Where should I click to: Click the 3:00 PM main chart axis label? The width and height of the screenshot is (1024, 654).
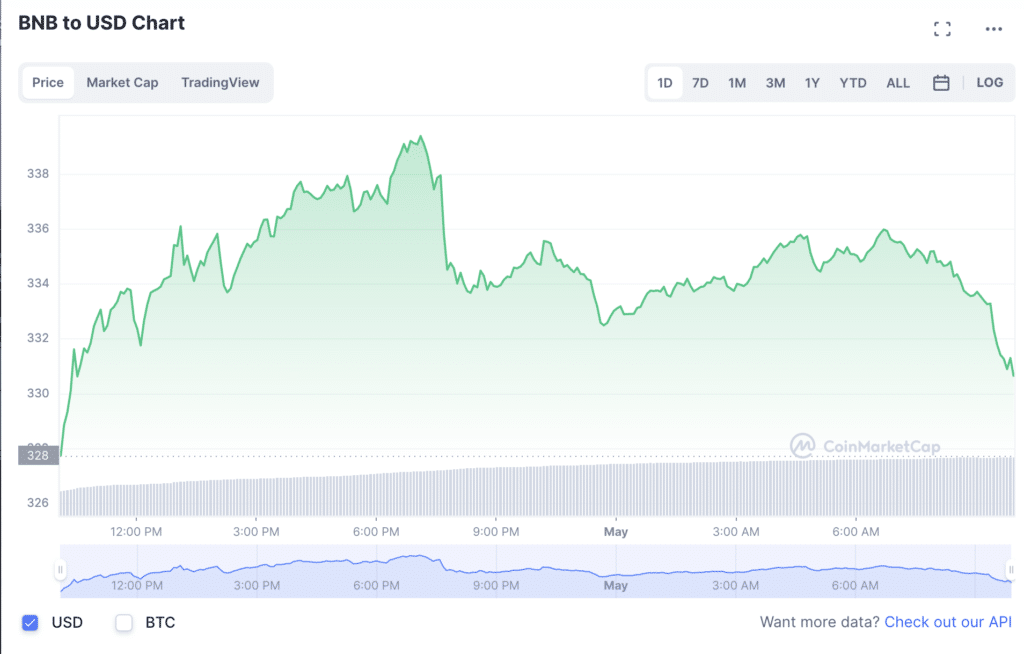click(256, 532)
